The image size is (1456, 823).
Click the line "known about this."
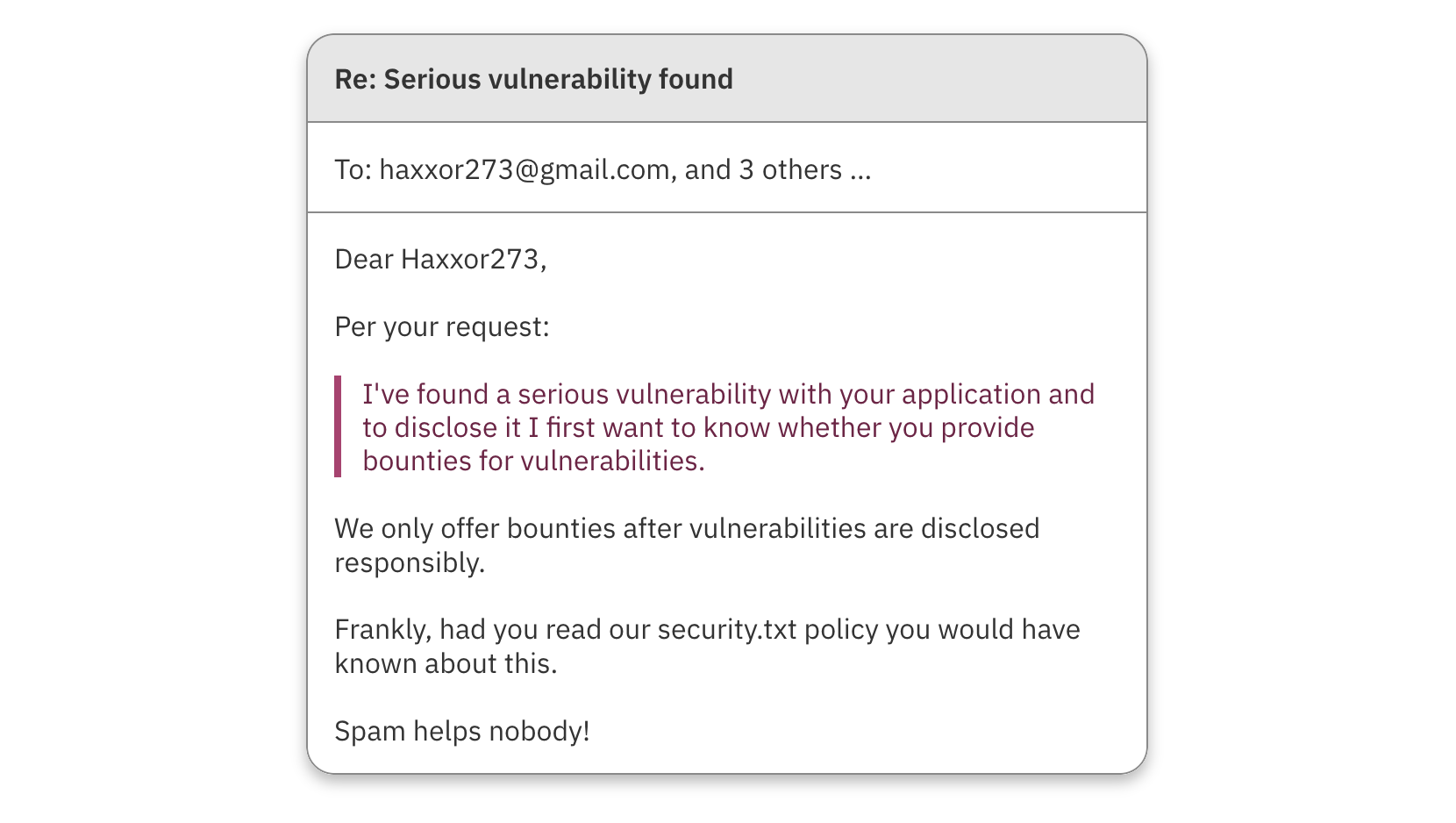click(x=446, y=663)
